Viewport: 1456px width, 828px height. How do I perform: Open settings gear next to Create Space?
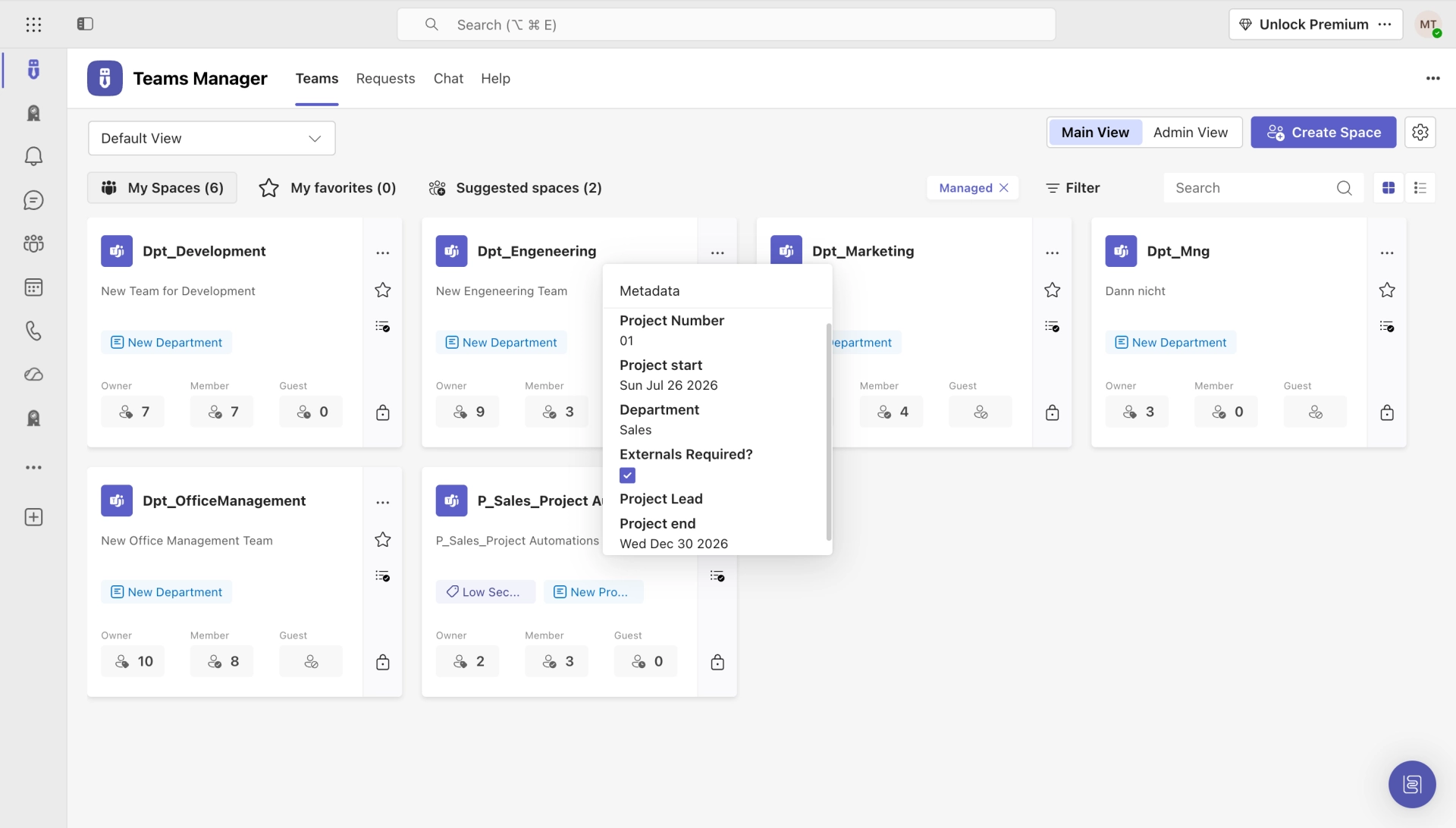[x=1420, y=132]
